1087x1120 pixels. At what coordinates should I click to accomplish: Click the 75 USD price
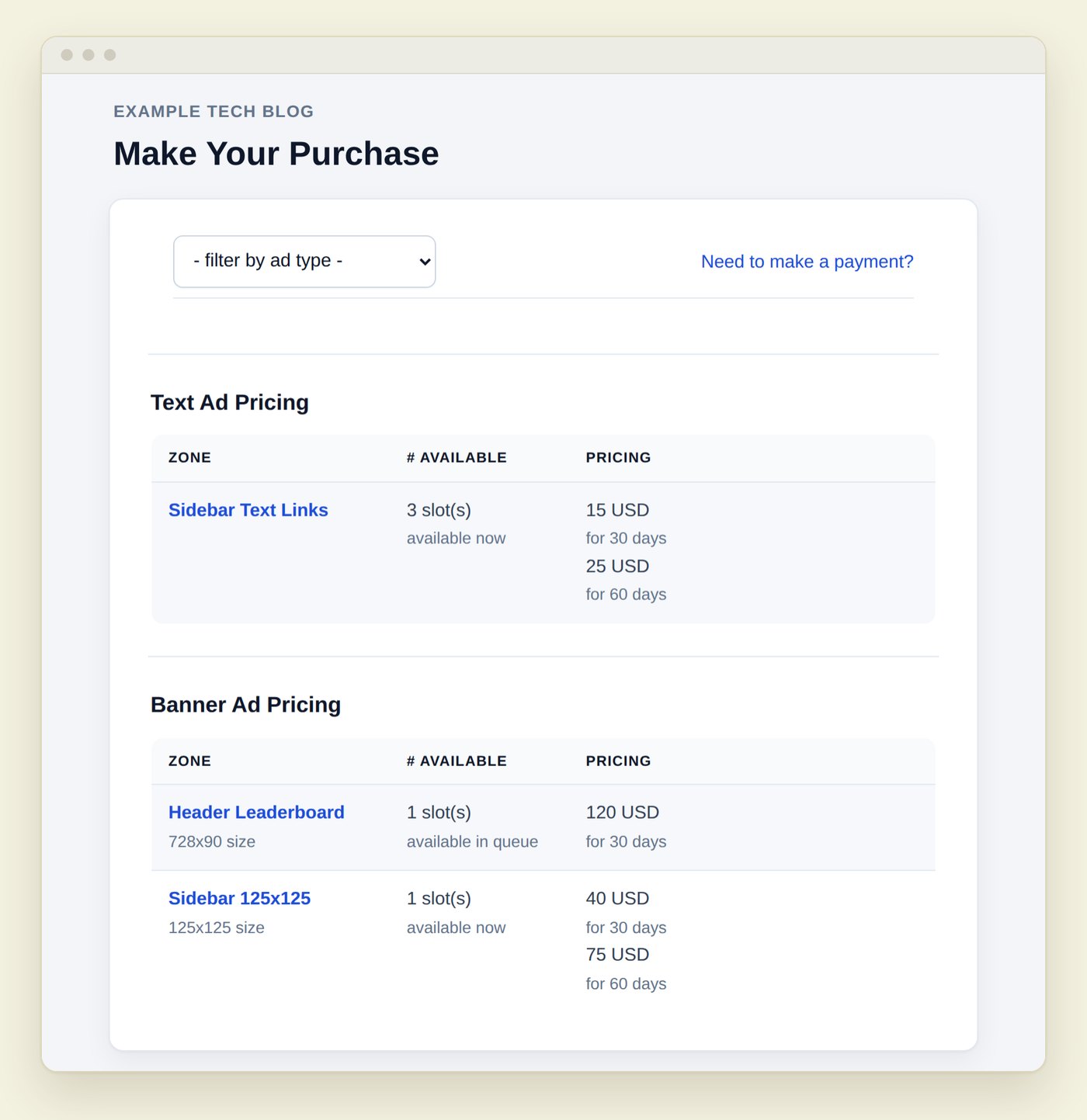(617, 954)
